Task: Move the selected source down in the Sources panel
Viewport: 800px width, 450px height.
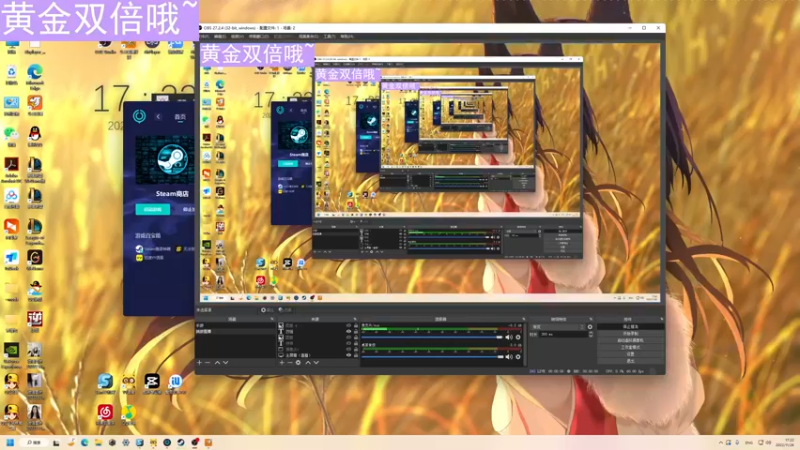Action: (316, 362)
